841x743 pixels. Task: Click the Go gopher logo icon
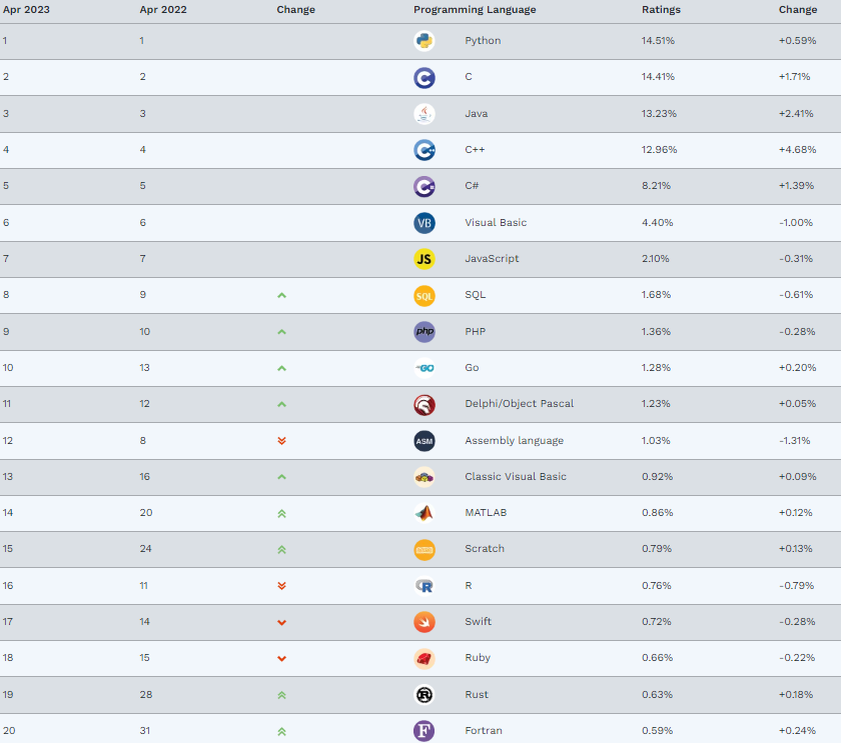tap(424, 368)
